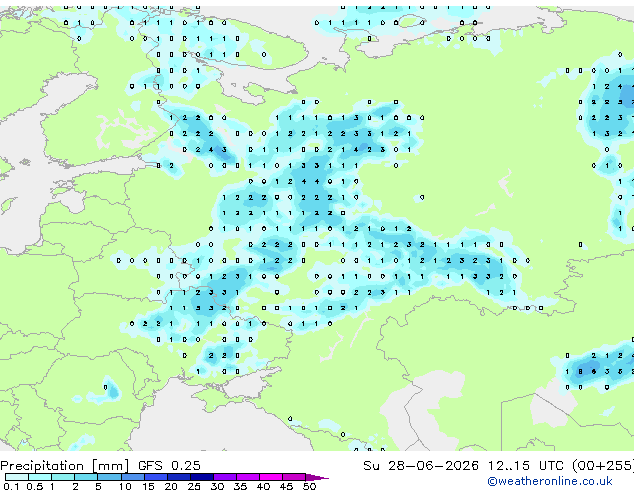This screenshot has width=634, height=490.
Task: Click the purple above-50 legend arrow
Action: point(317,477)
